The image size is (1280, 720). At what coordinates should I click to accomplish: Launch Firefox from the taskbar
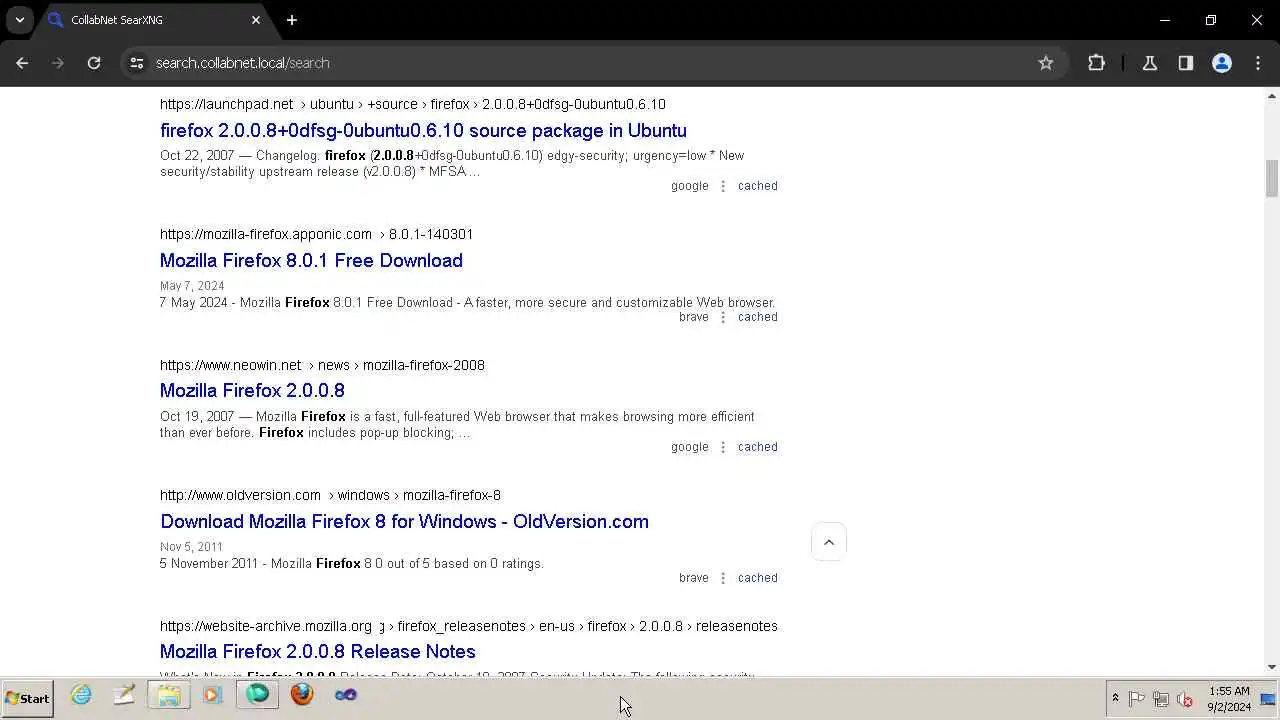tap(302, 695)
